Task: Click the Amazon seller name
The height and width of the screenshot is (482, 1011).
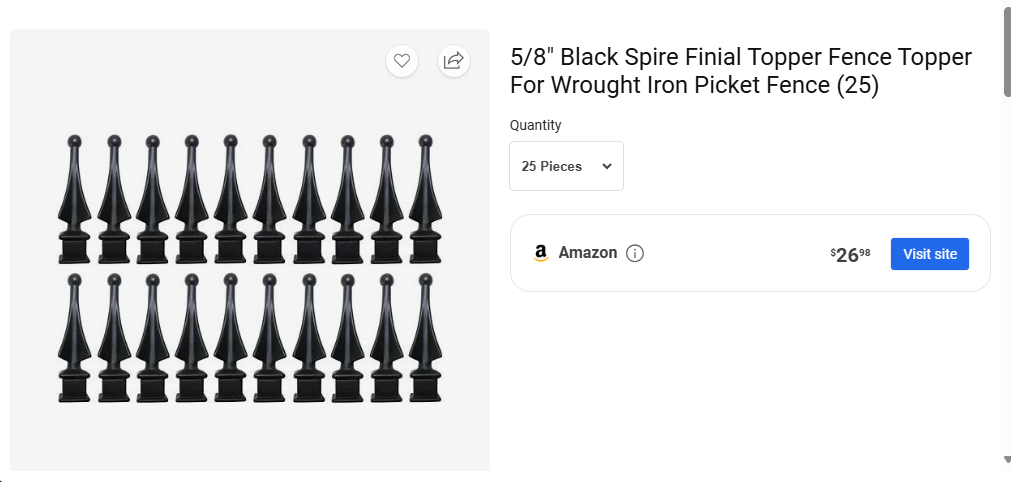Action: click(588, 253)
